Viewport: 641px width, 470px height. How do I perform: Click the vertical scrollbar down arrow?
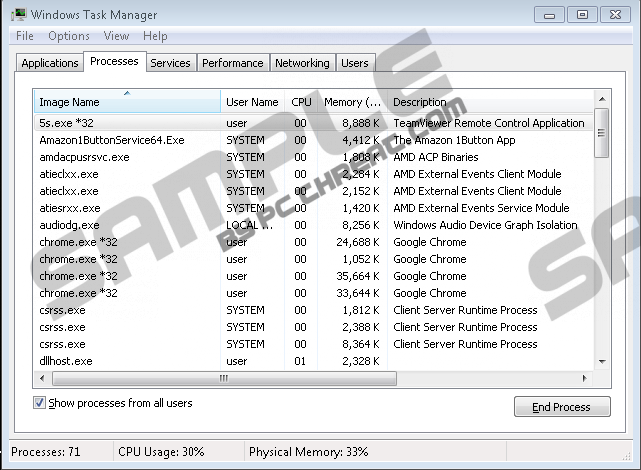(x=601, y=361)
